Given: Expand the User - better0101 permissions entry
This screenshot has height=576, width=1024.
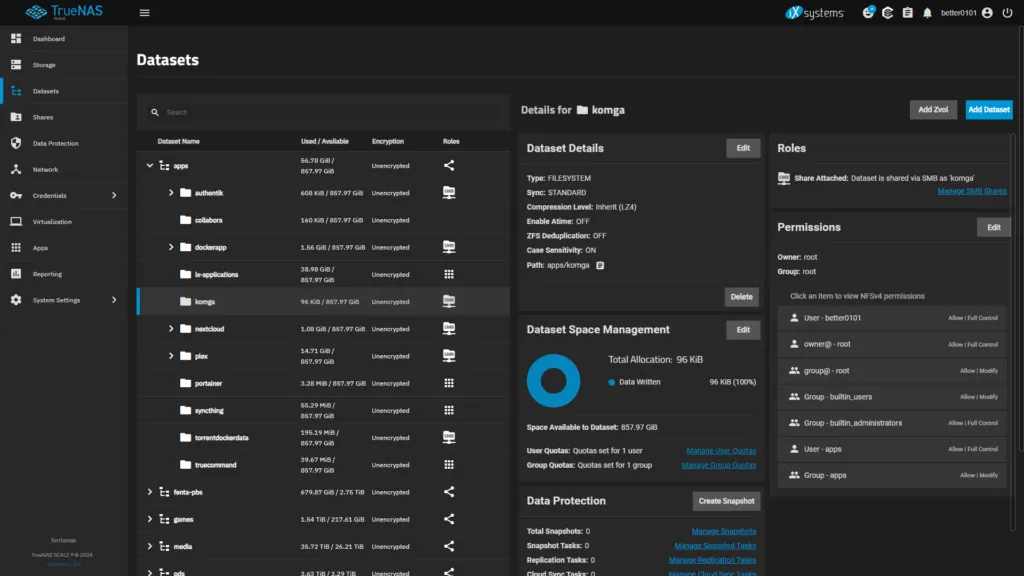Looking at the screenshot, I should tap(891, 317).
